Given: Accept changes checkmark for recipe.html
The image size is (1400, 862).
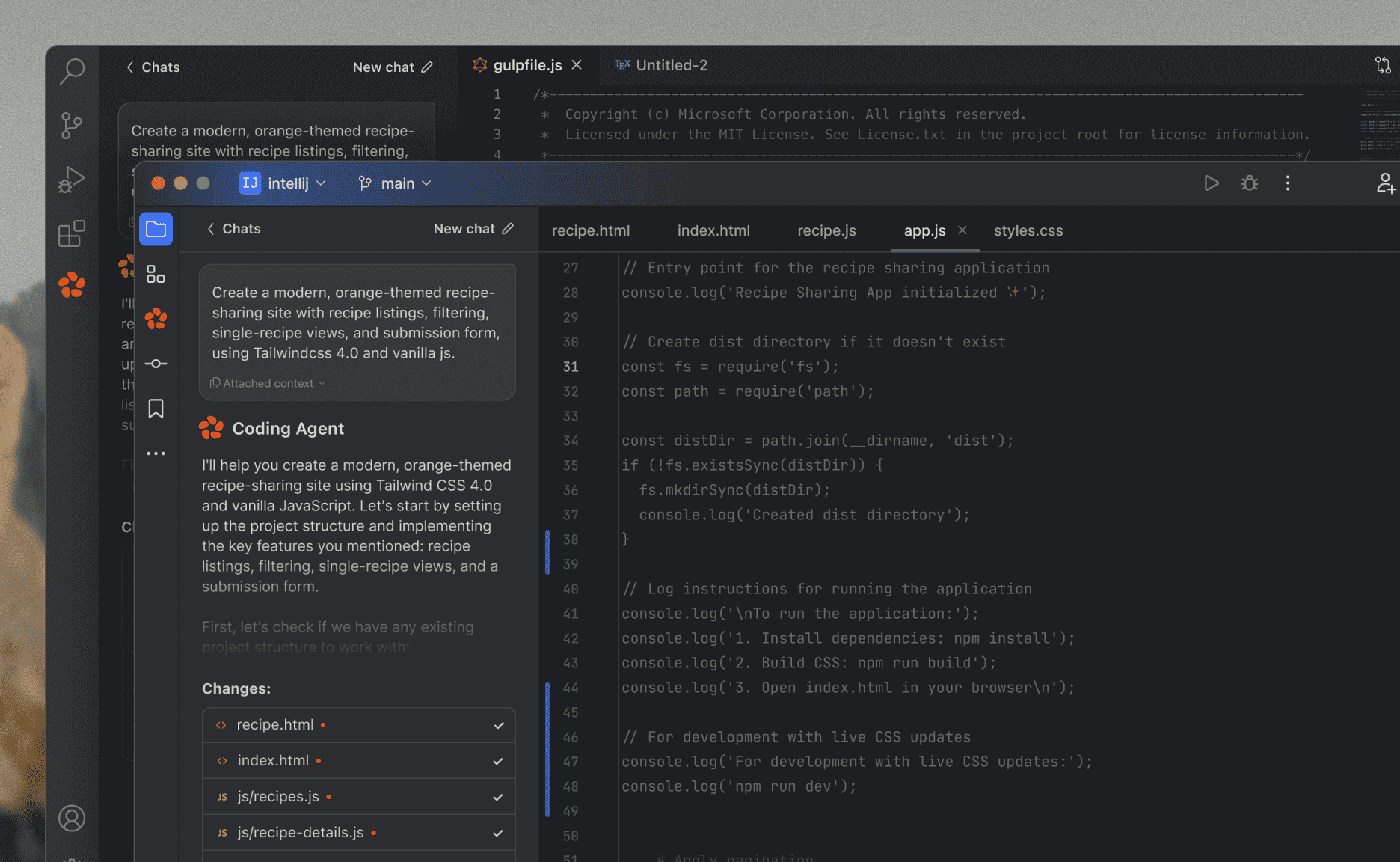Looking at the screenshot, I should tap(497, 724).
